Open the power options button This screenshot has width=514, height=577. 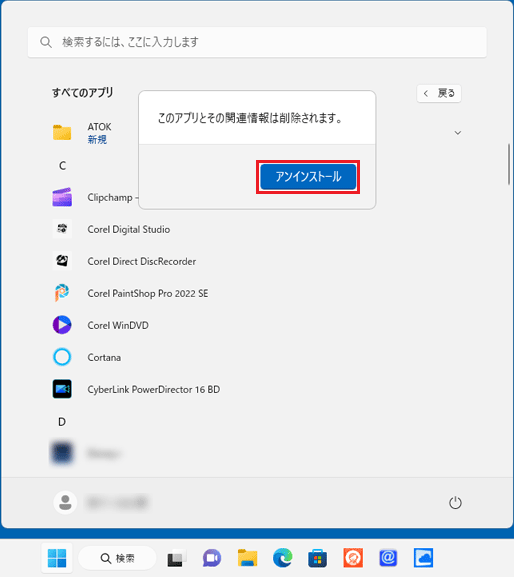[x=455, y=502]
